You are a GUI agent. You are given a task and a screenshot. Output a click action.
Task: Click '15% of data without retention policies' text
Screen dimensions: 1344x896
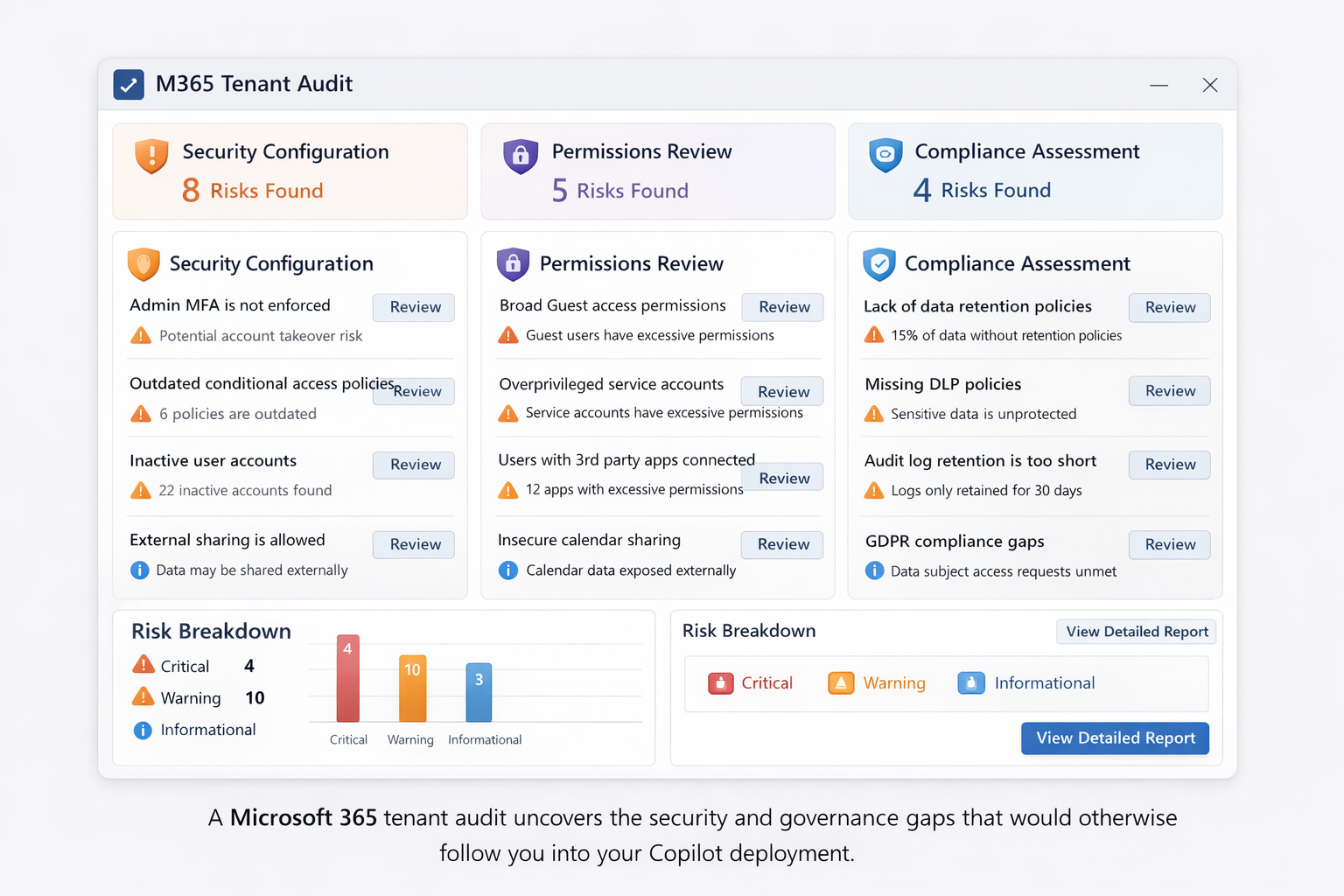(1006, 335)
